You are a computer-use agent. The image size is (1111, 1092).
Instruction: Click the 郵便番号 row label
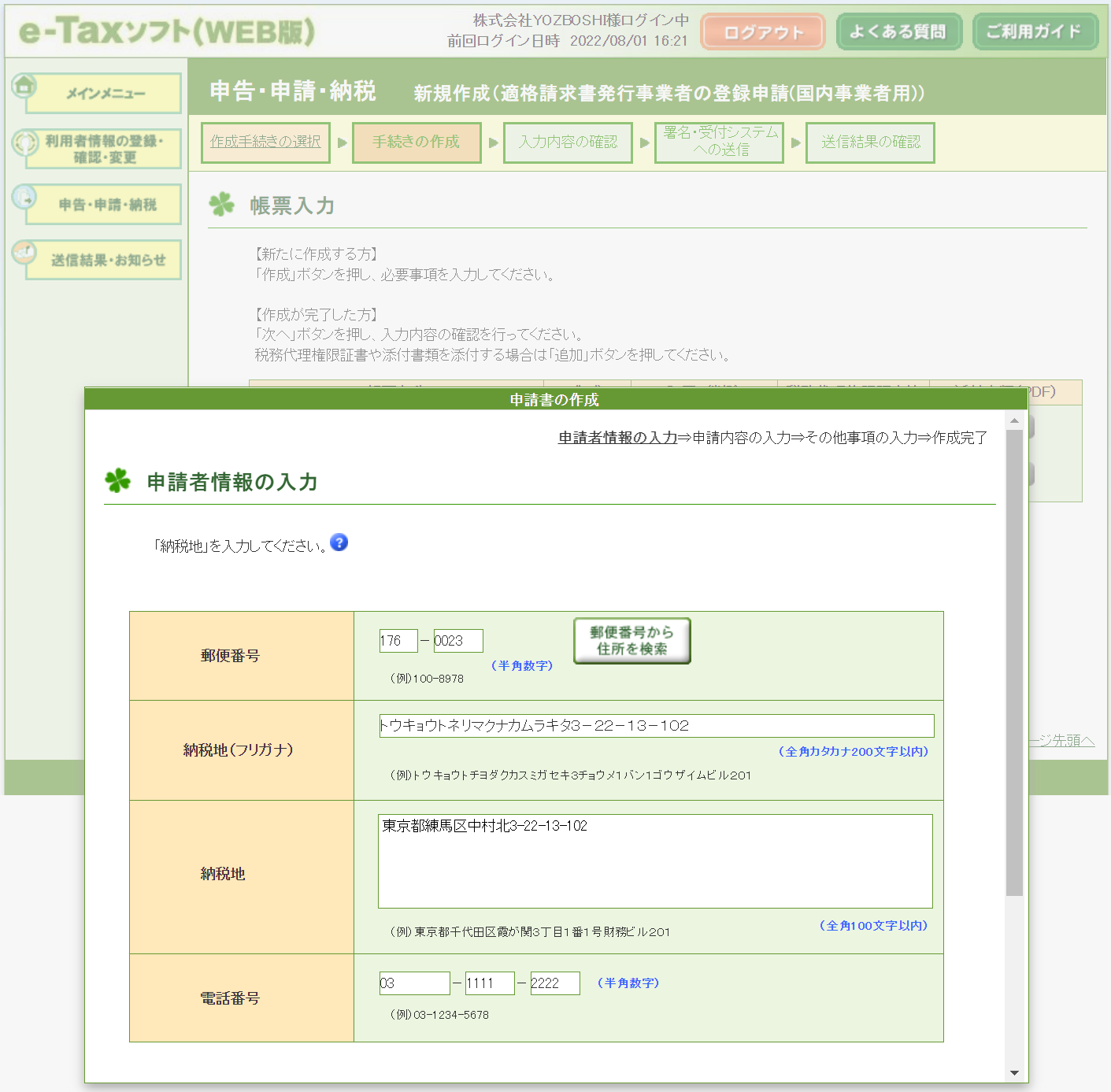coord(230,656)
